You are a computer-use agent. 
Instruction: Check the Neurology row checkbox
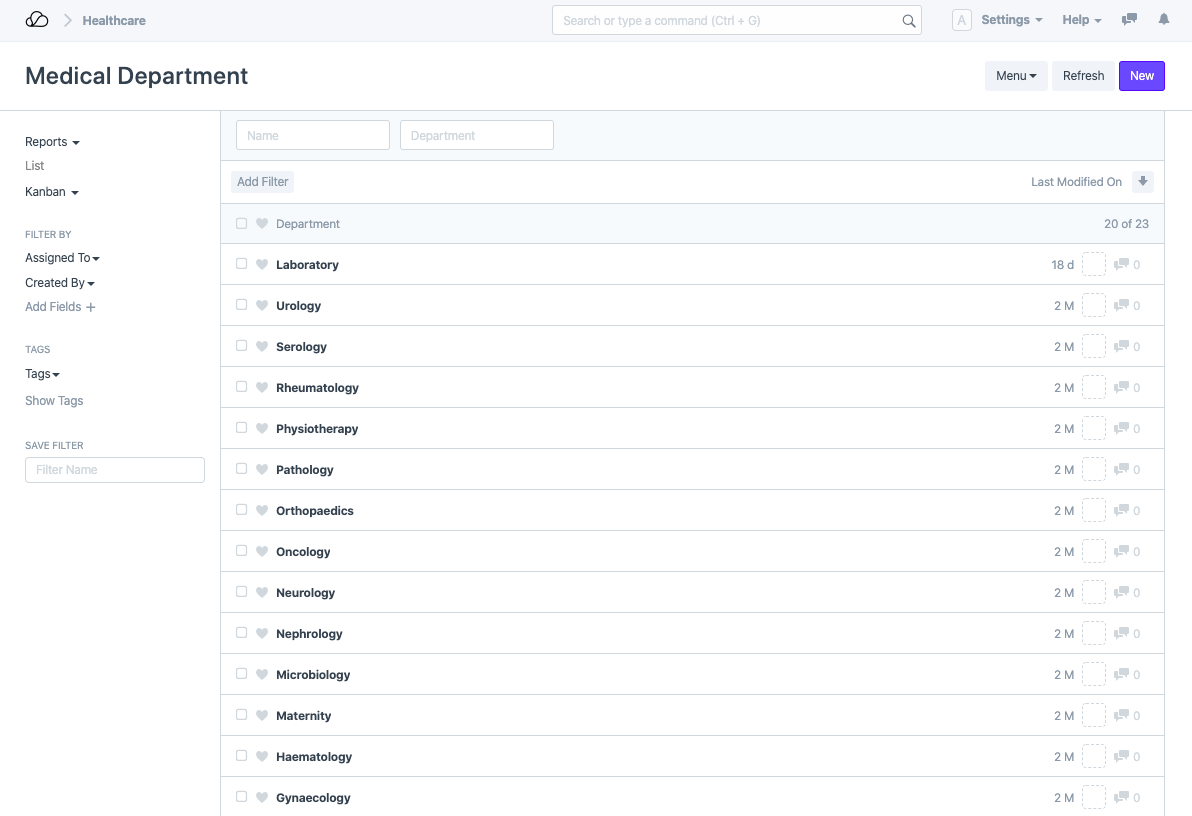(241, 592)
